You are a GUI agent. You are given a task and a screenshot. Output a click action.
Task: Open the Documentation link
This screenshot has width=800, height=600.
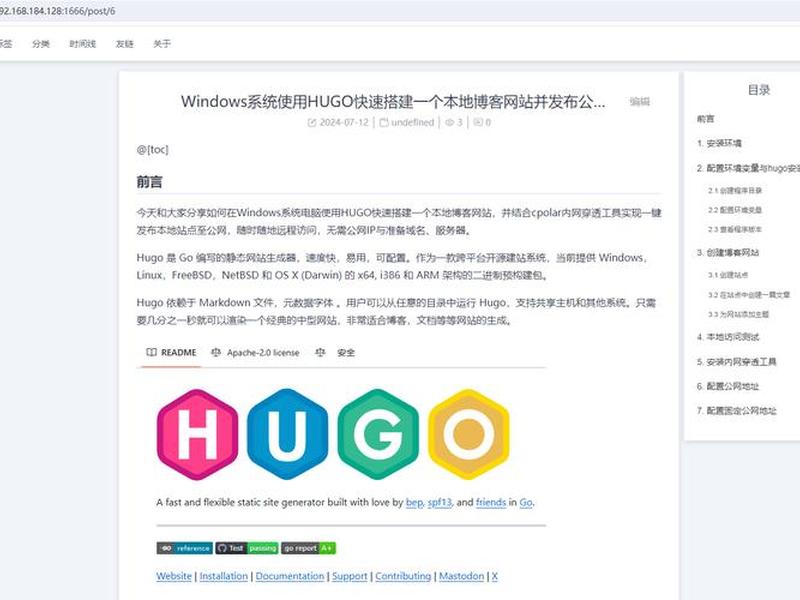pyautogui.click(x=290, y=576)
